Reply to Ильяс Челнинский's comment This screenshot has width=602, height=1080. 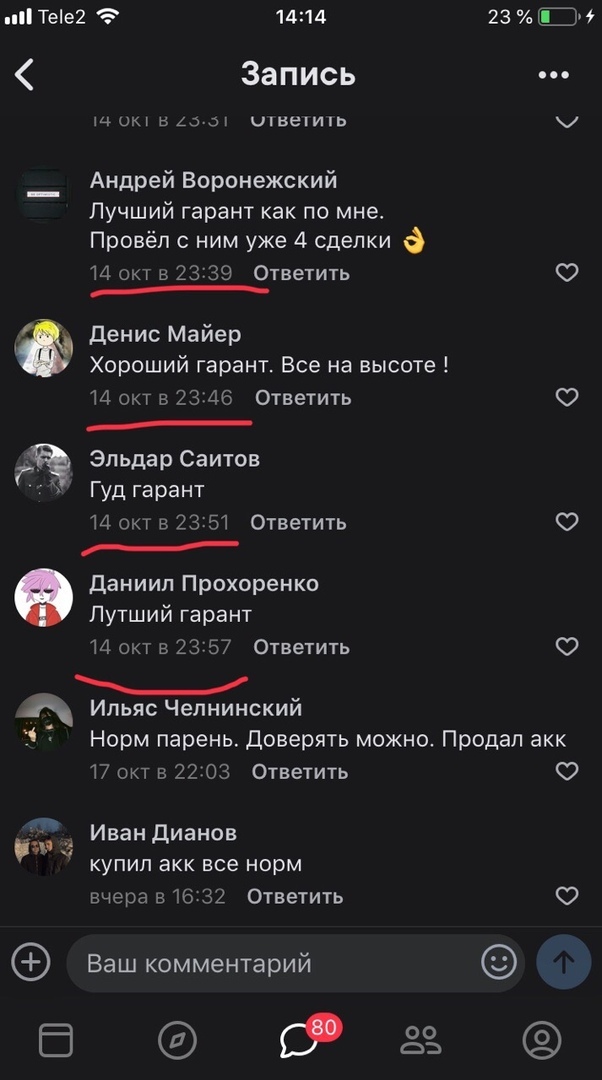pos(300,771)
